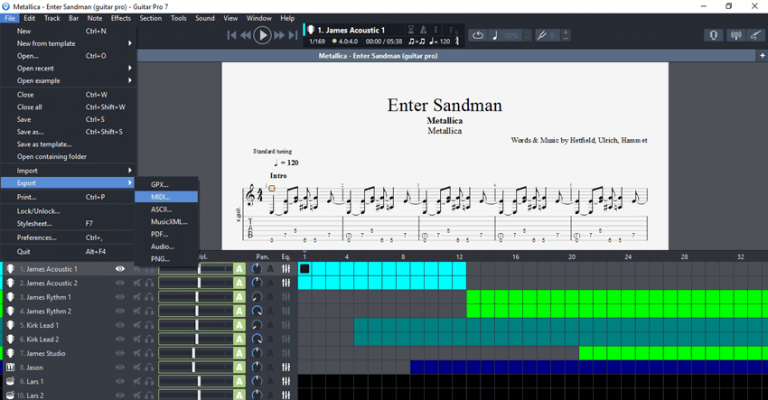This screenshot has width=768, height=400.
Task: Click the speaker mute icon on the James Rythm 1 track
Action: [x=137, y=297]
